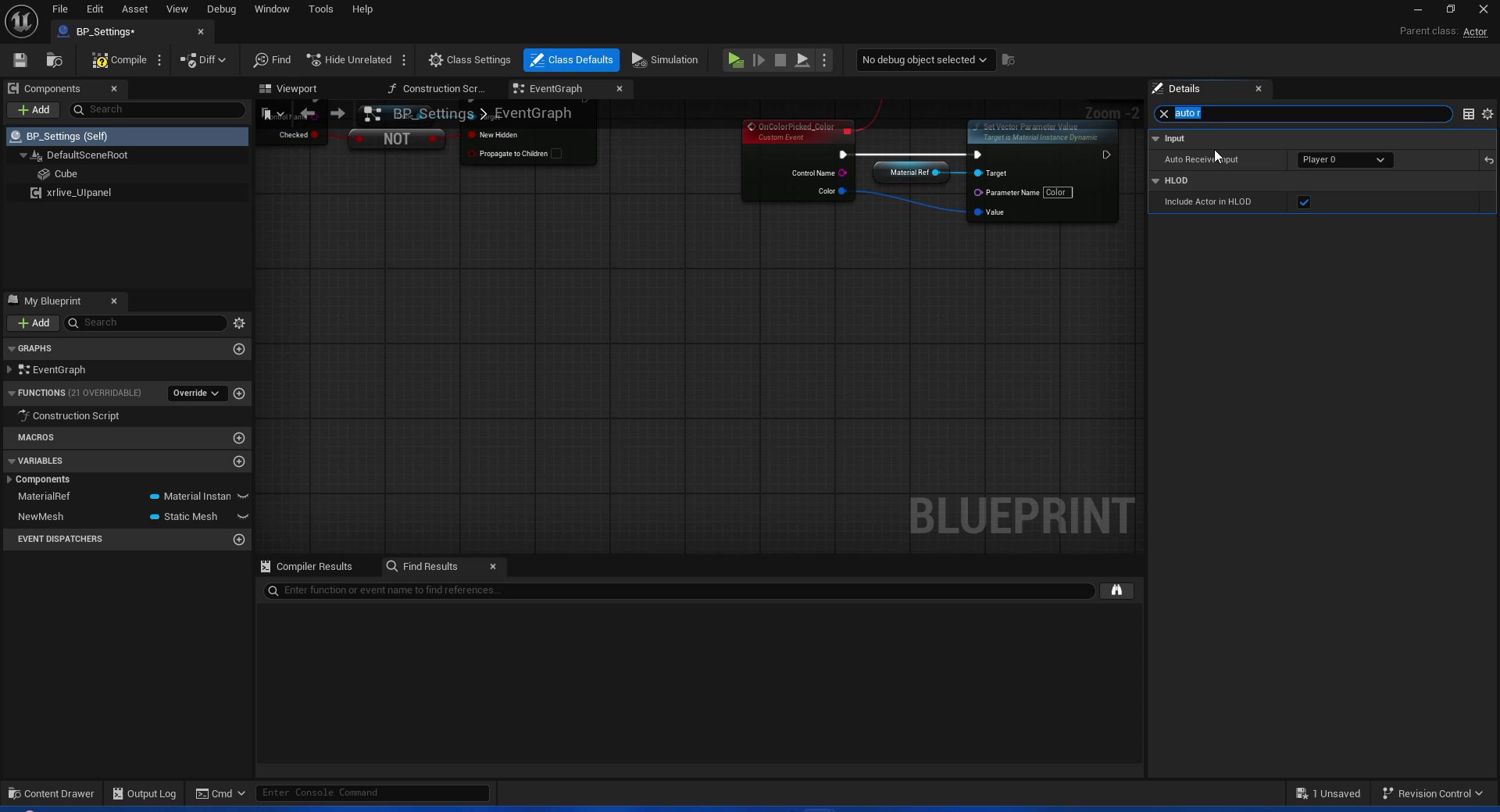Expand the EventGraph tree entry
This screenshot has width=1500, height=812.
pos(9,370)
